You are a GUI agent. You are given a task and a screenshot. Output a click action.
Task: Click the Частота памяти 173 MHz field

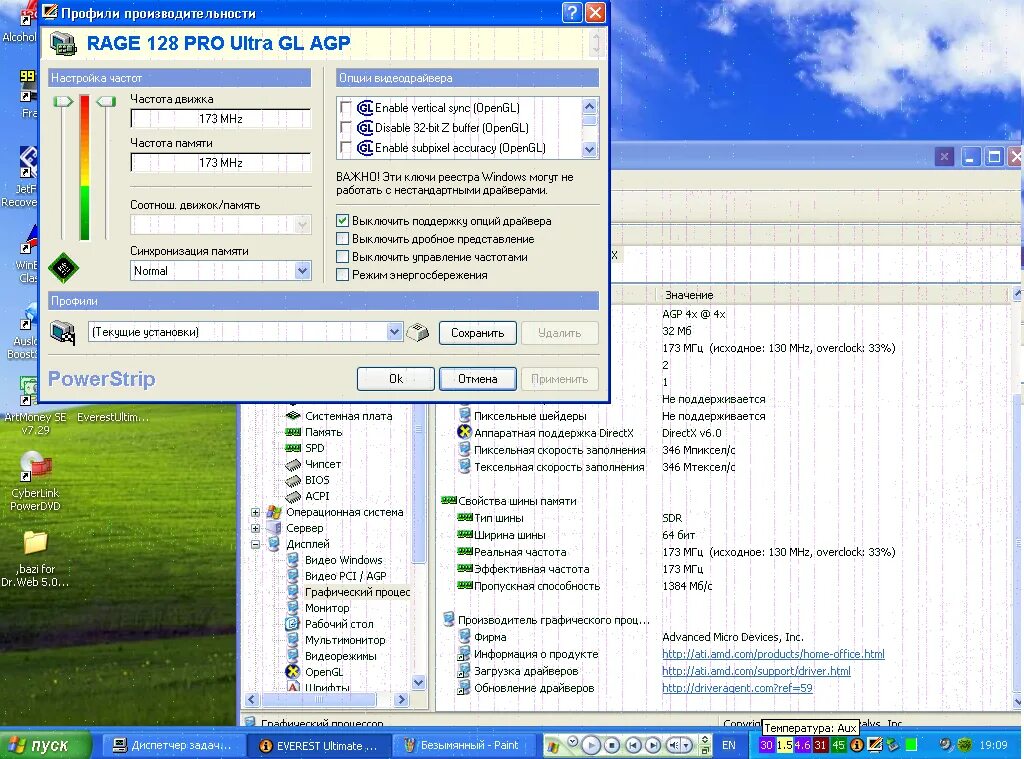click(x=221, y=163)
